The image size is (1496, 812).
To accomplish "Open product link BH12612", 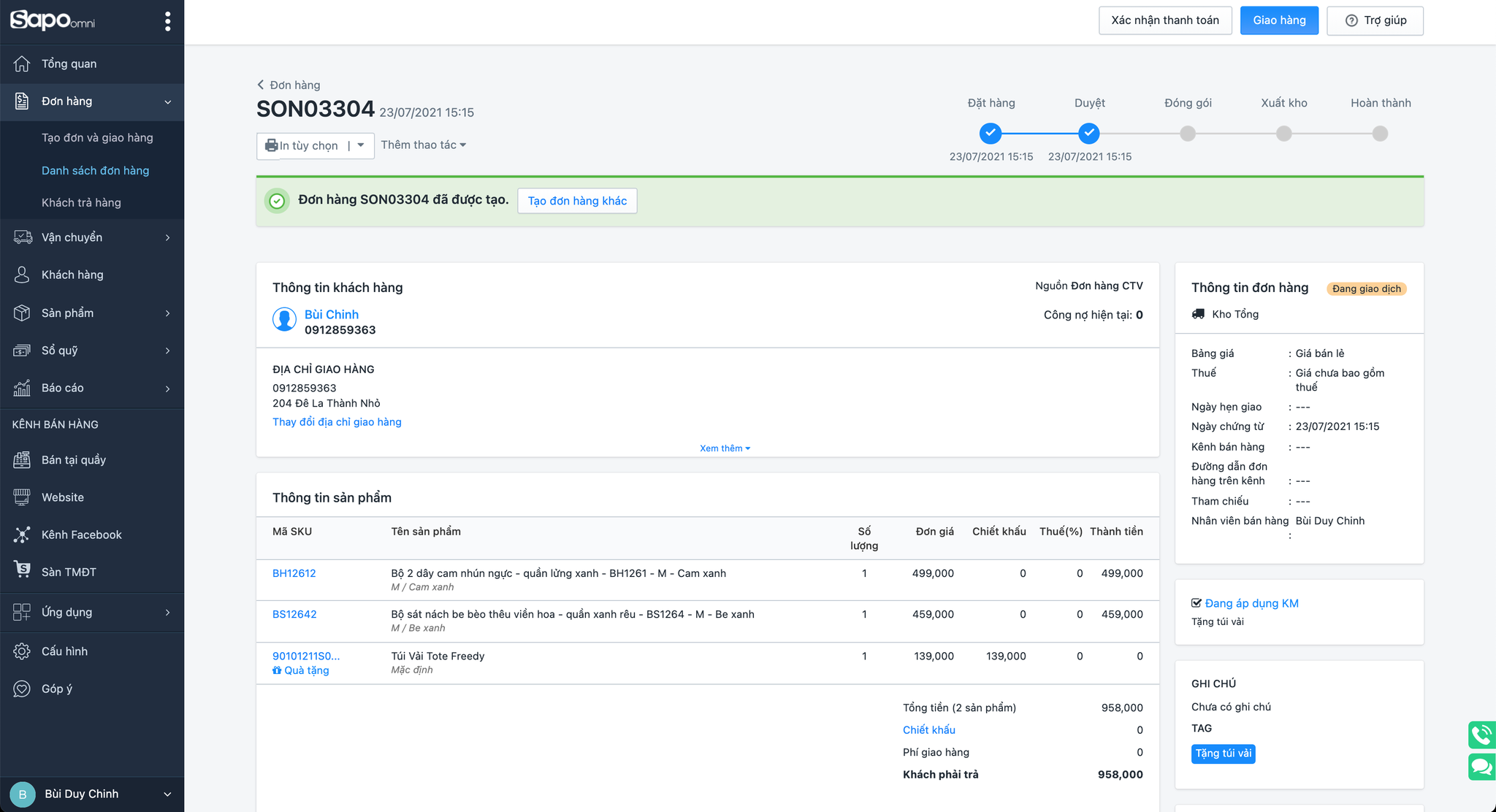I will point(294,573).
